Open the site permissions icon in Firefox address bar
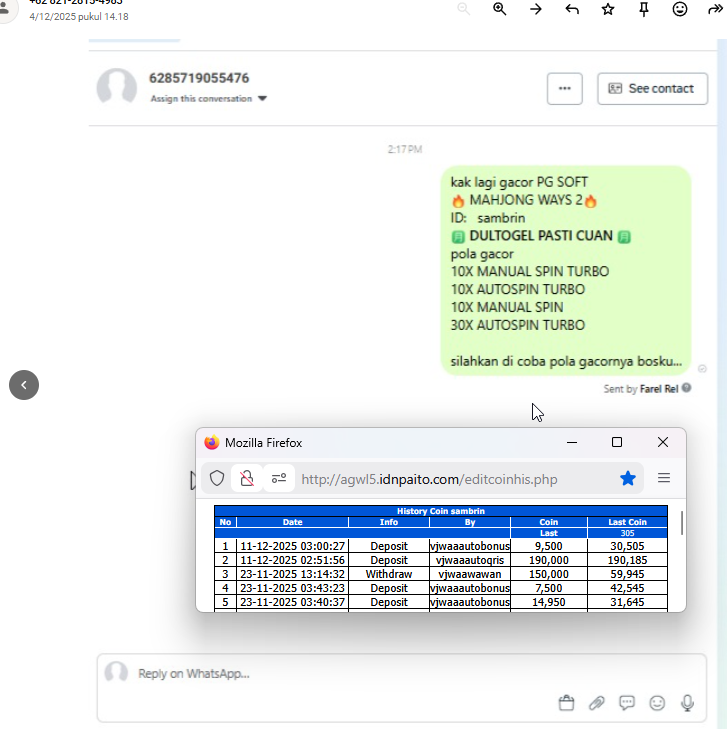Viewport: 727px width, 729px height. click(x=279, y=478)
